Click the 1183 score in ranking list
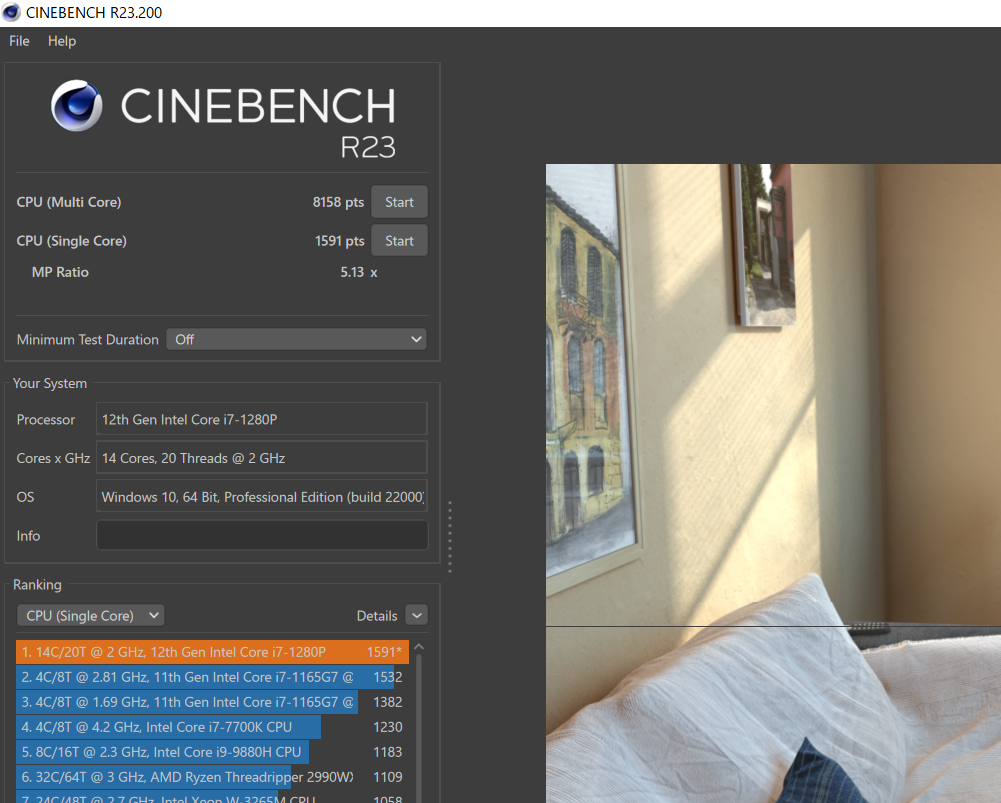1001x803 pixels. (388, 752)
